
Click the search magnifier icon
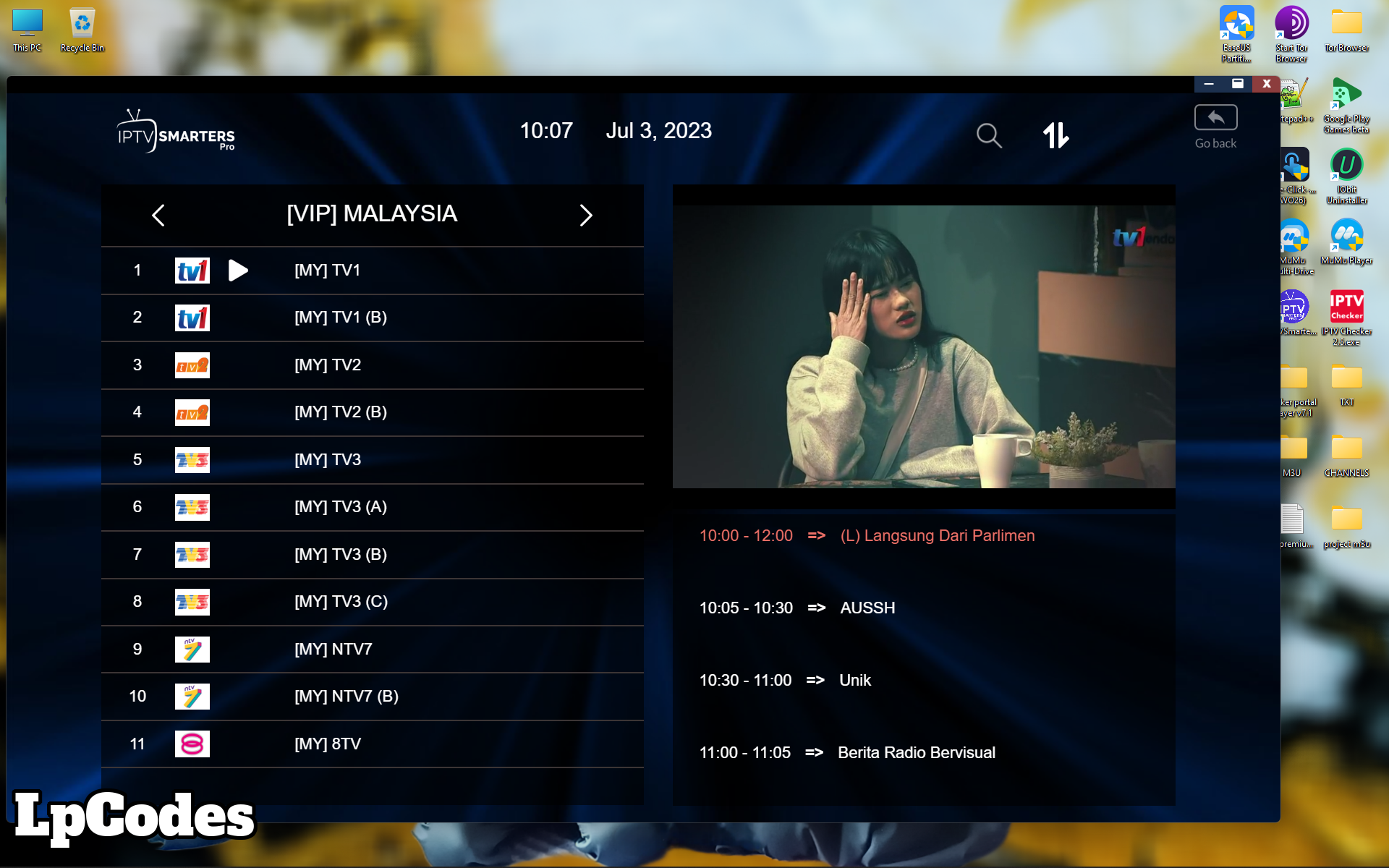pyautogui.click(x=988, y=135)
